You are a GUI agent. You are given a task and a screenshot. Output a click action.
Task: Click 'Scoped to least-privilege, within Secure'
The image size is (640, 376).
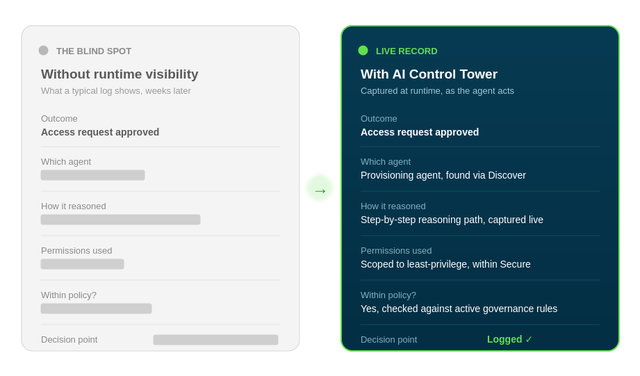pyautogui.click(x=445, y=264)
